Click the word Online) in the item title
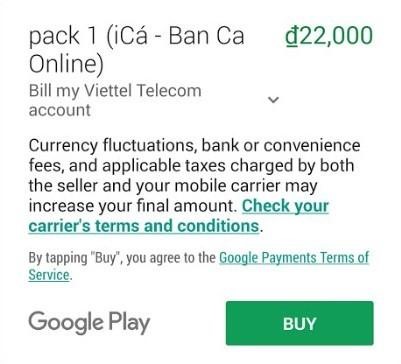401x364 pixels. tap(66, 63)
